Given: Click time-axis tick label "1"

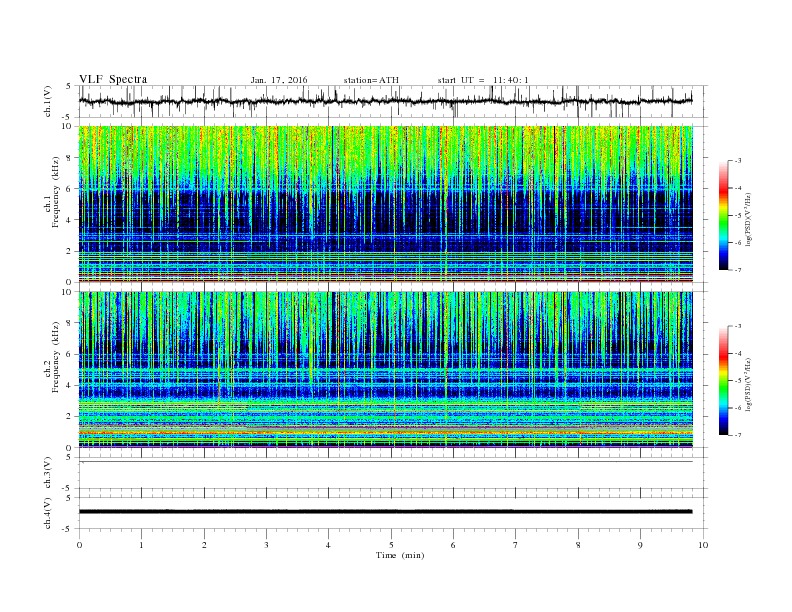Looking at the screenshot, I should 142,545.
